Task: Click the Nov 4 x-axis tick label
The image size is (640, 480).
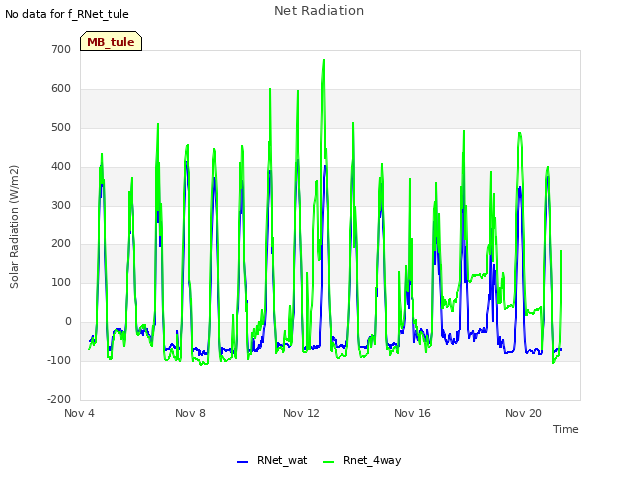Action: click(x=79, y=413)
